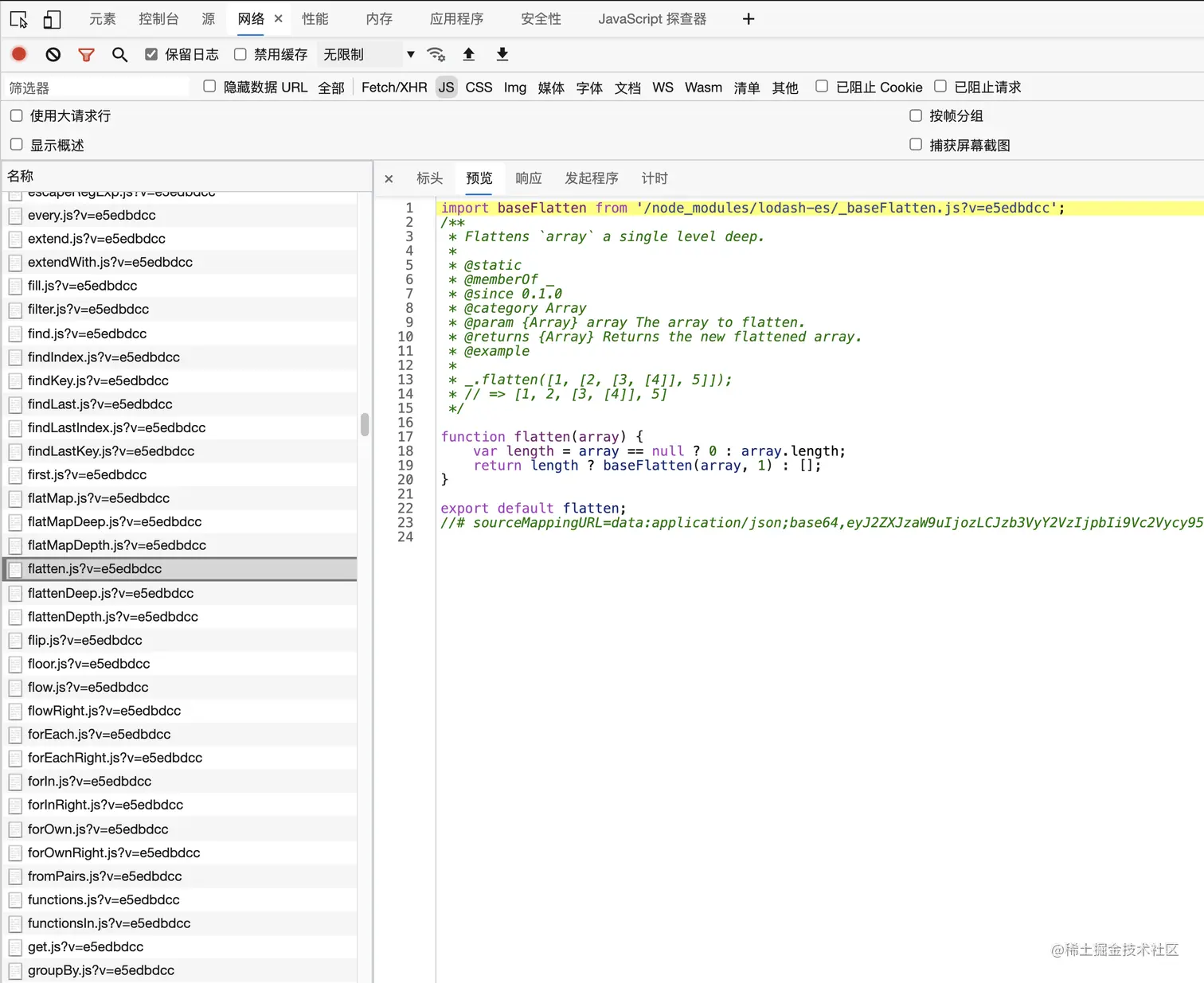Export HAR file download arrow
The width and height of the screenshot is (1204, 983).
point(502,54)
